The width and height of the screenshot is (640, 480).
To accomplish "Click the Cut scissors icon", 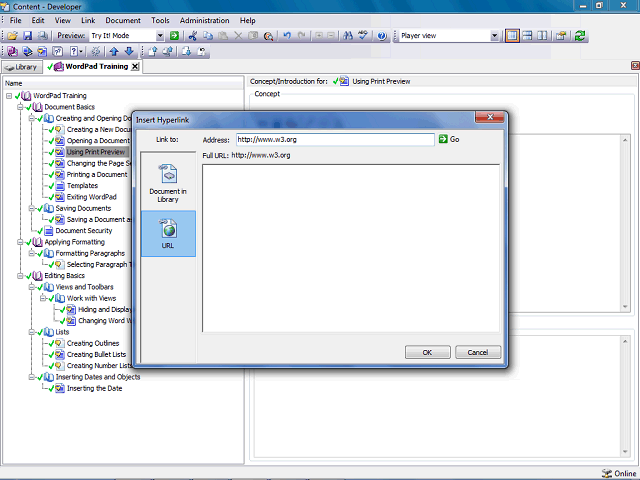I will pos(193,36).
